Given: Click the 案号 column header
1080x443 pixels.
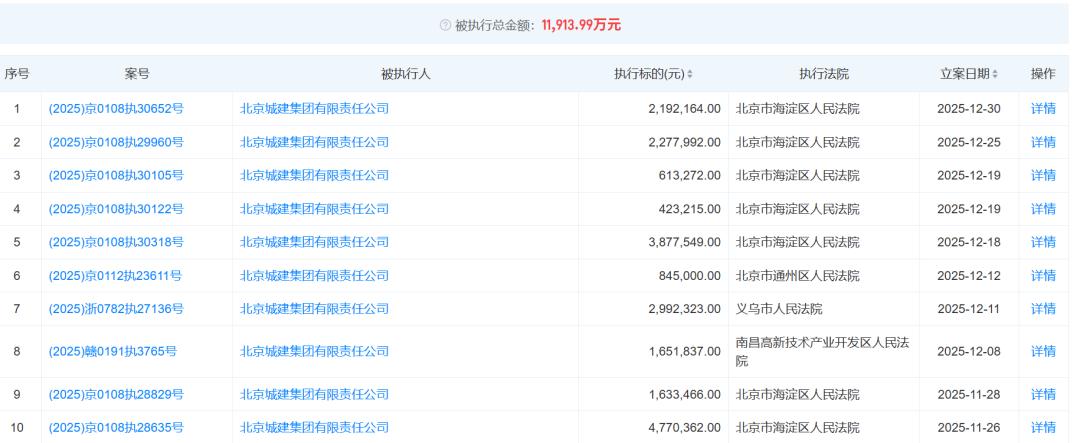Looking at the screenshot, I should click(x=137, y=74).
